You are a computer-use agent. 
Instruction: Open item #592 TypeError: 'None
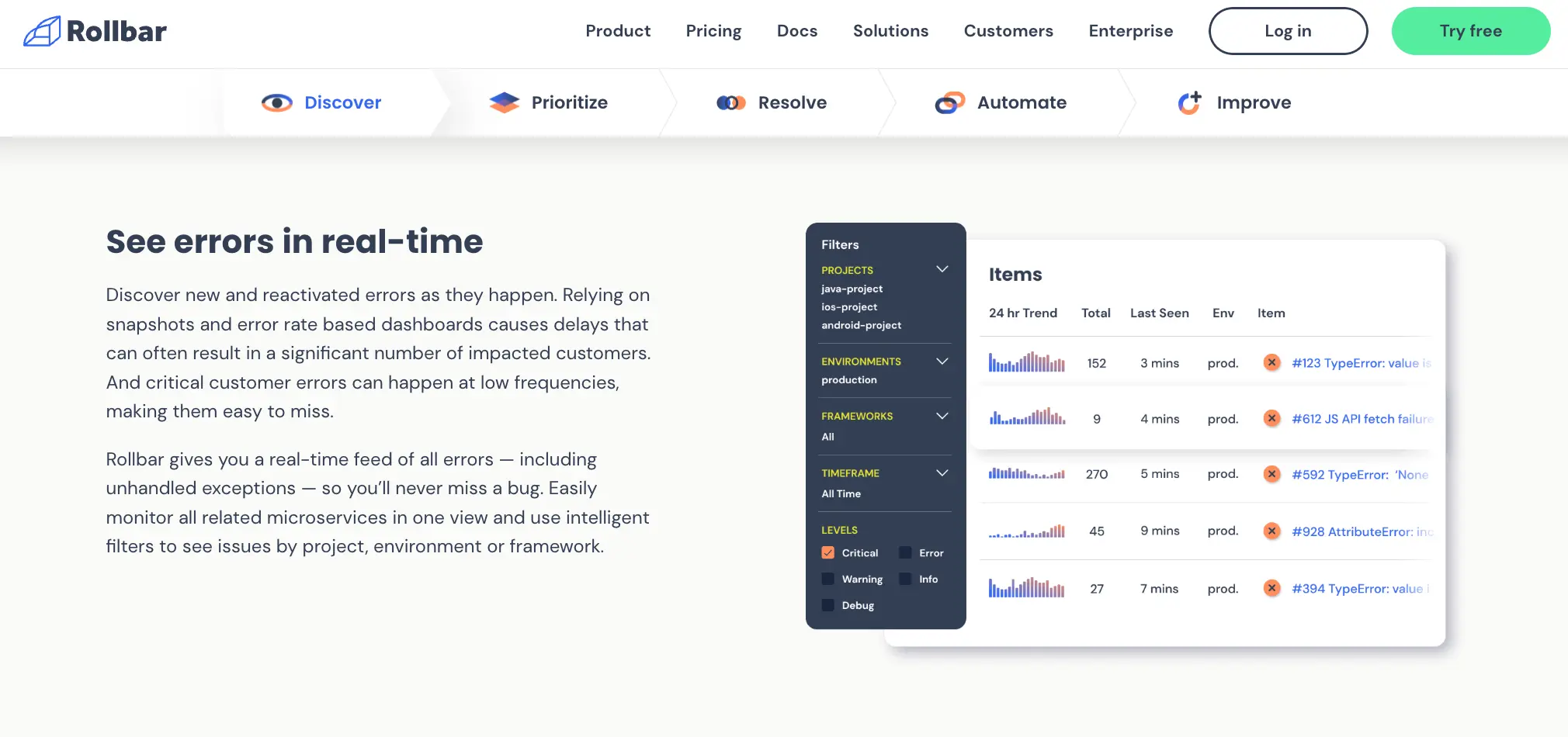click(1360, 475)
